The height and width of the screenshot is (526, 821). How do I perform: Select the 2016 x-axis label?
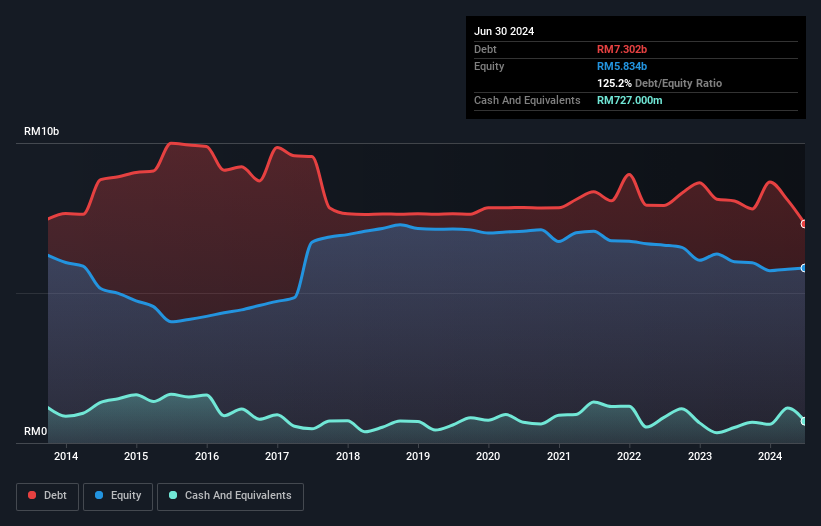pos(207,456)
